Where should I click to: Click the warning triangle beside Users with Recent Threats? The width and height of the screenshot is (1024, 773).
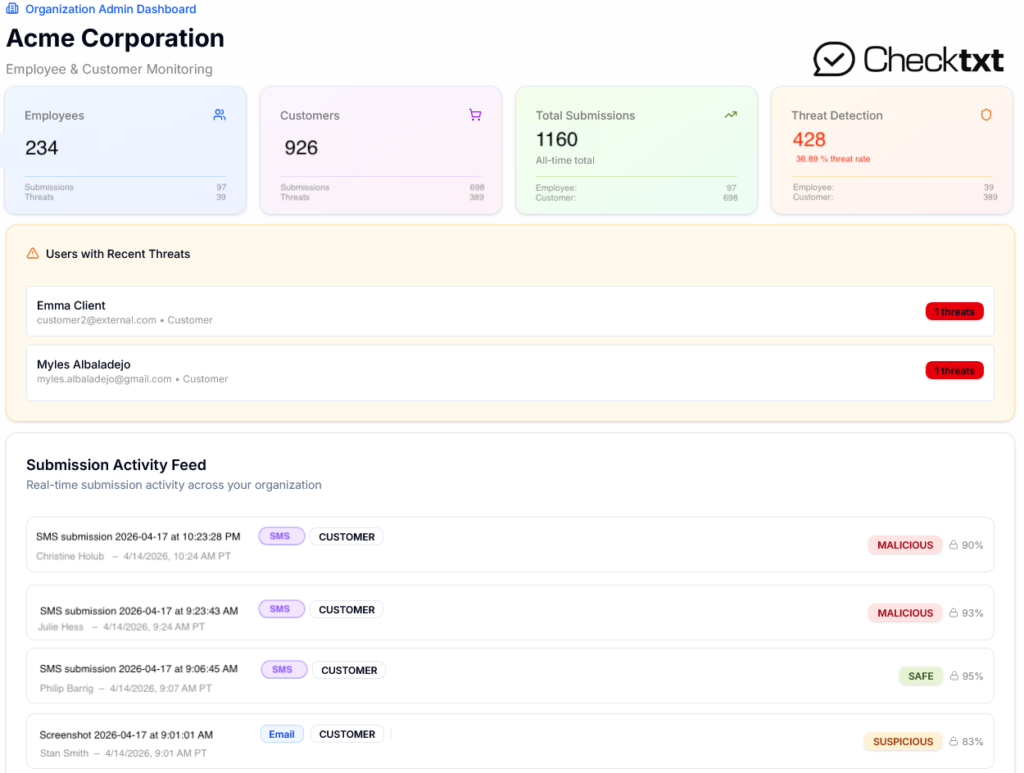tap(35, 254)
